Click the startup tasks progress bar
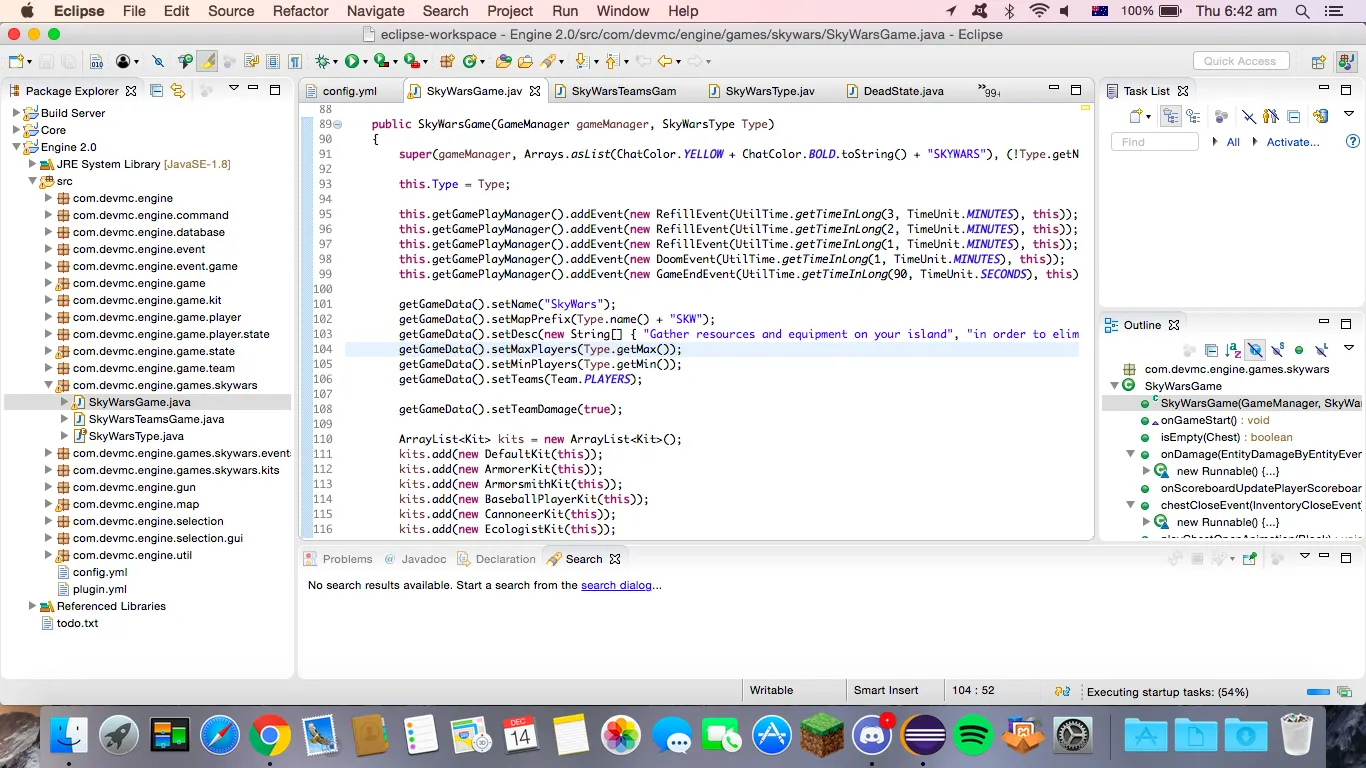This screenshot has width=1366, height=768. click(x=1318, y=692)
